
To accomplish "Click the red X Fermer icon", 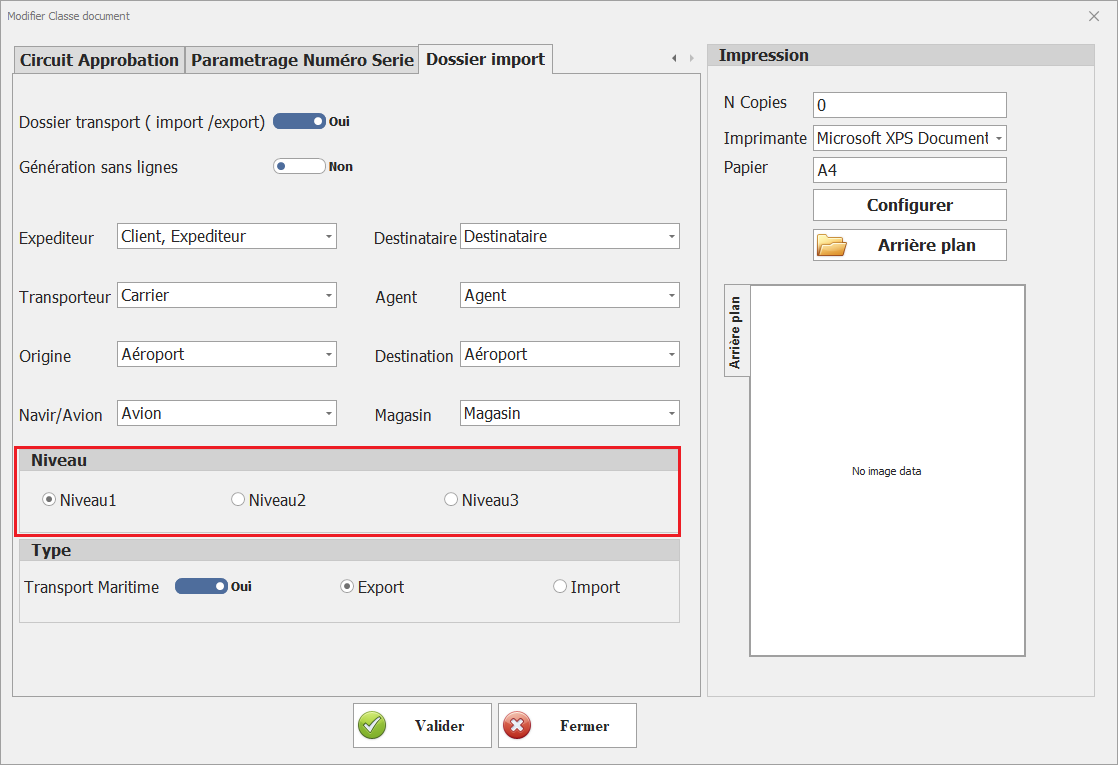I will 518,726.
